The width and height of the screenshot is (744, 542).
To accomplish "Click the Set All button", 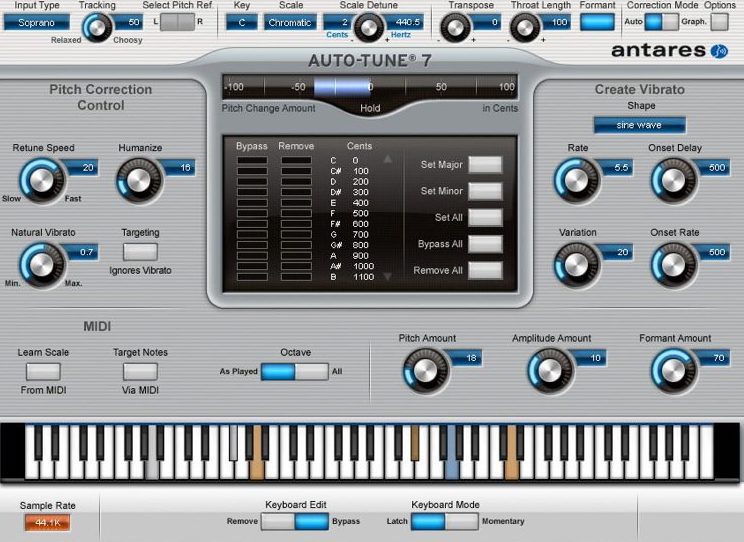I will point(485,218).
